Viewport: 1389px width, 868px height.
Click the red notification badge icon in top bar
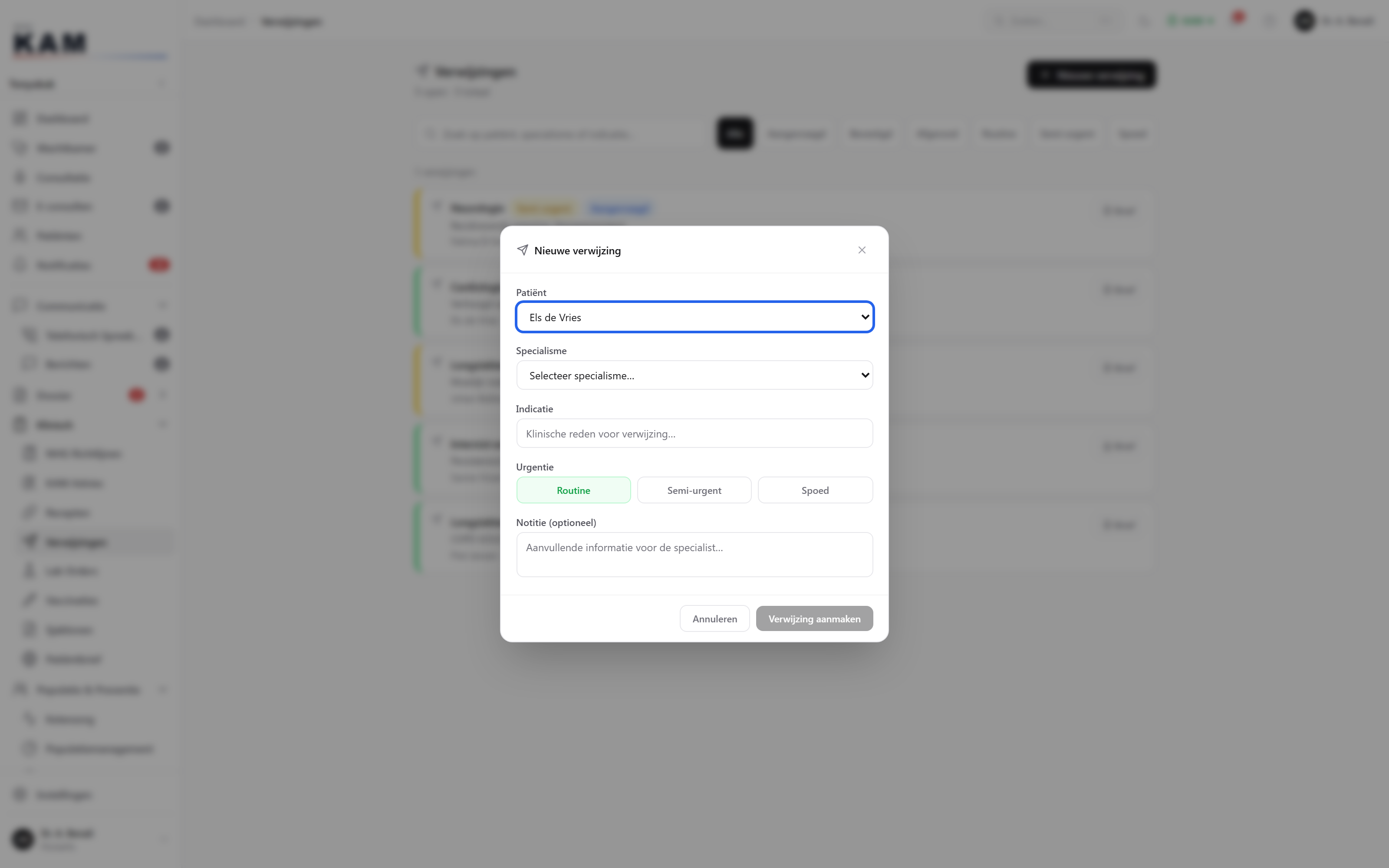click(x=1238, y=18)
